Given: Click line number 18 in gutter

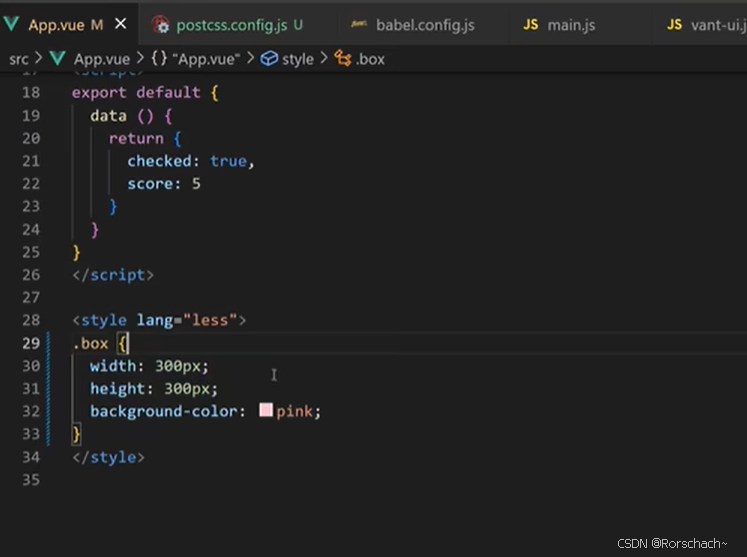Looking at the screenshot, I should point(31,92).
